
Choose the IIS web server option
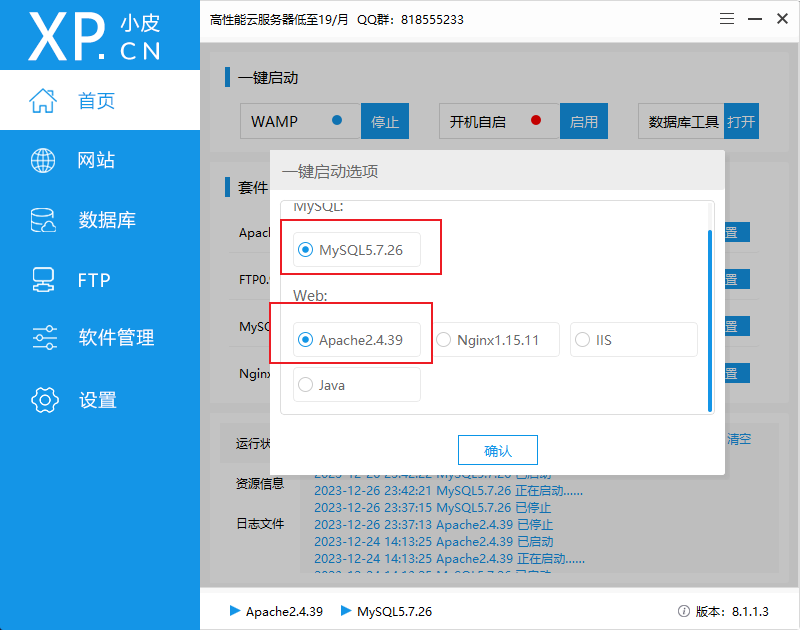[634, 339]
